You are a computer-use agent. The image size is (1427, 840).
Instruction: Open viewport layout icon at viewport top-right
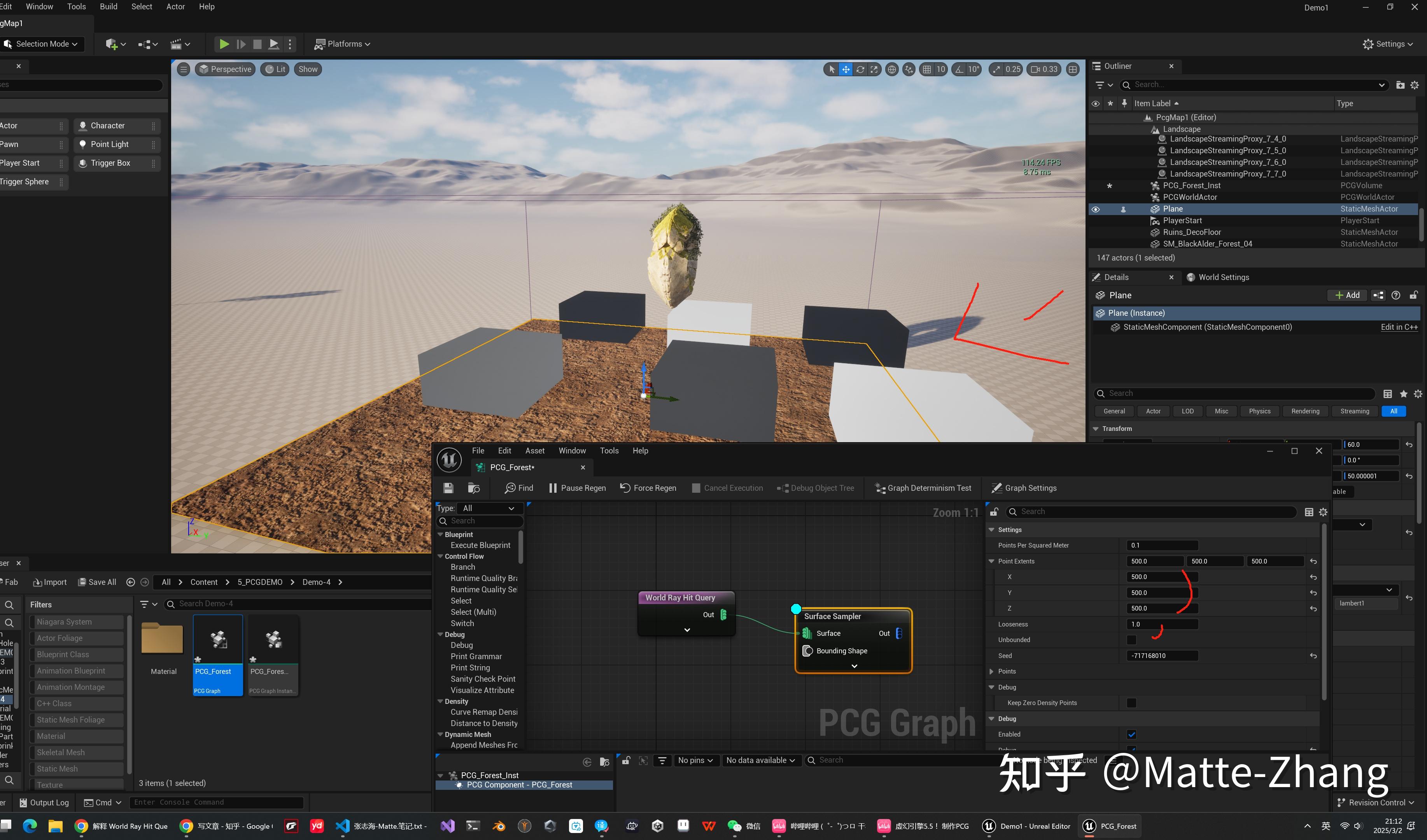[x=1073, y=69]
